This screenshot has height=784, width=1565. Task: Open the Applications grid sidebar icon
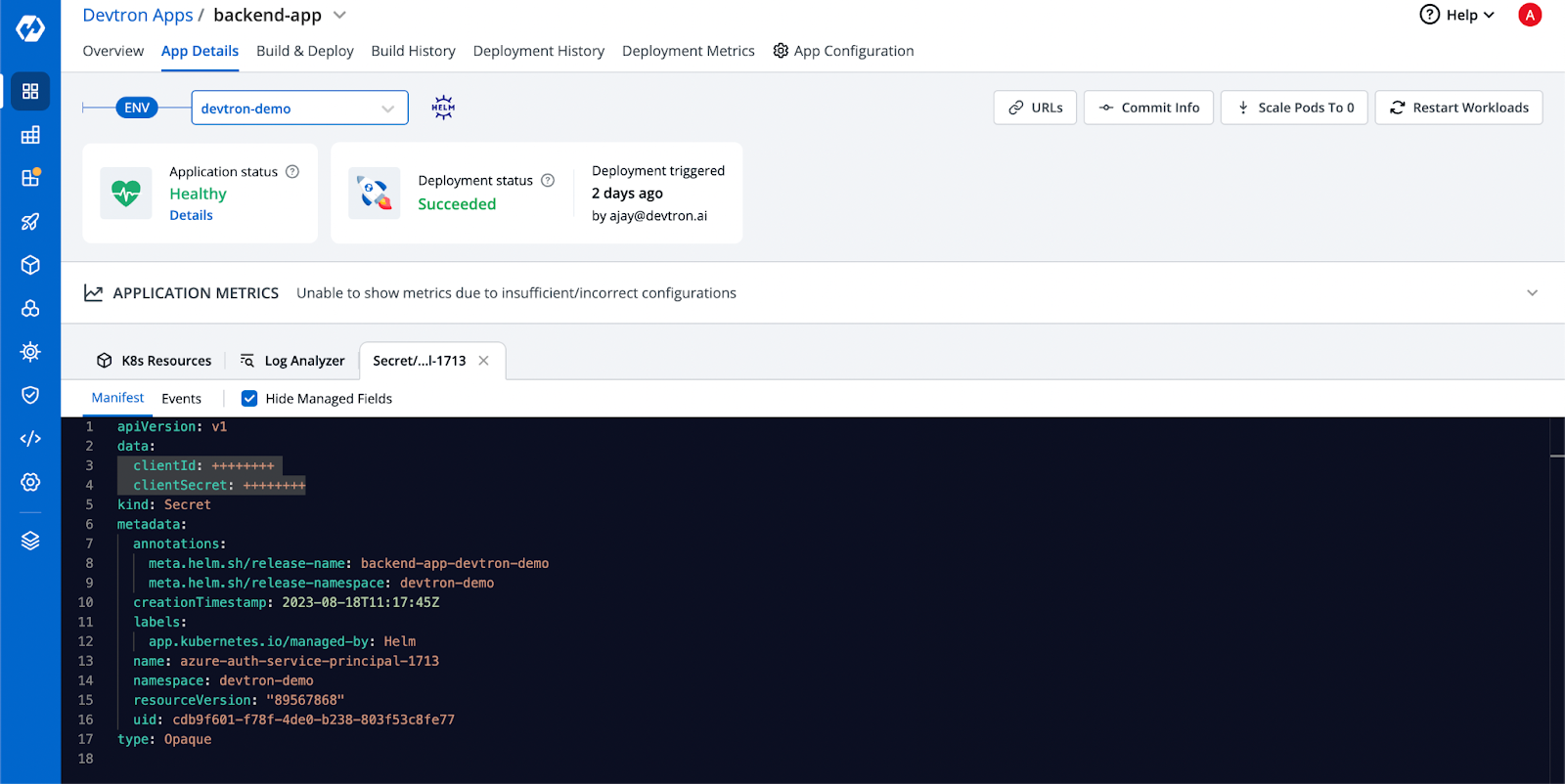pos(30,91)
